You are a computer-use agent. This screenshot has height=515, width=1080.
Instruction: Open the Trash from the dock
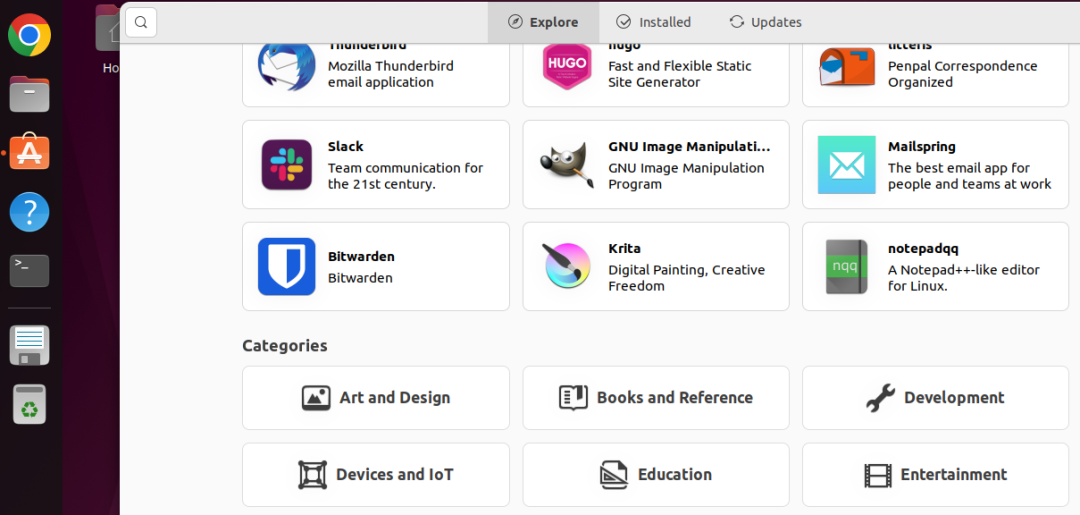coord(29,404)
